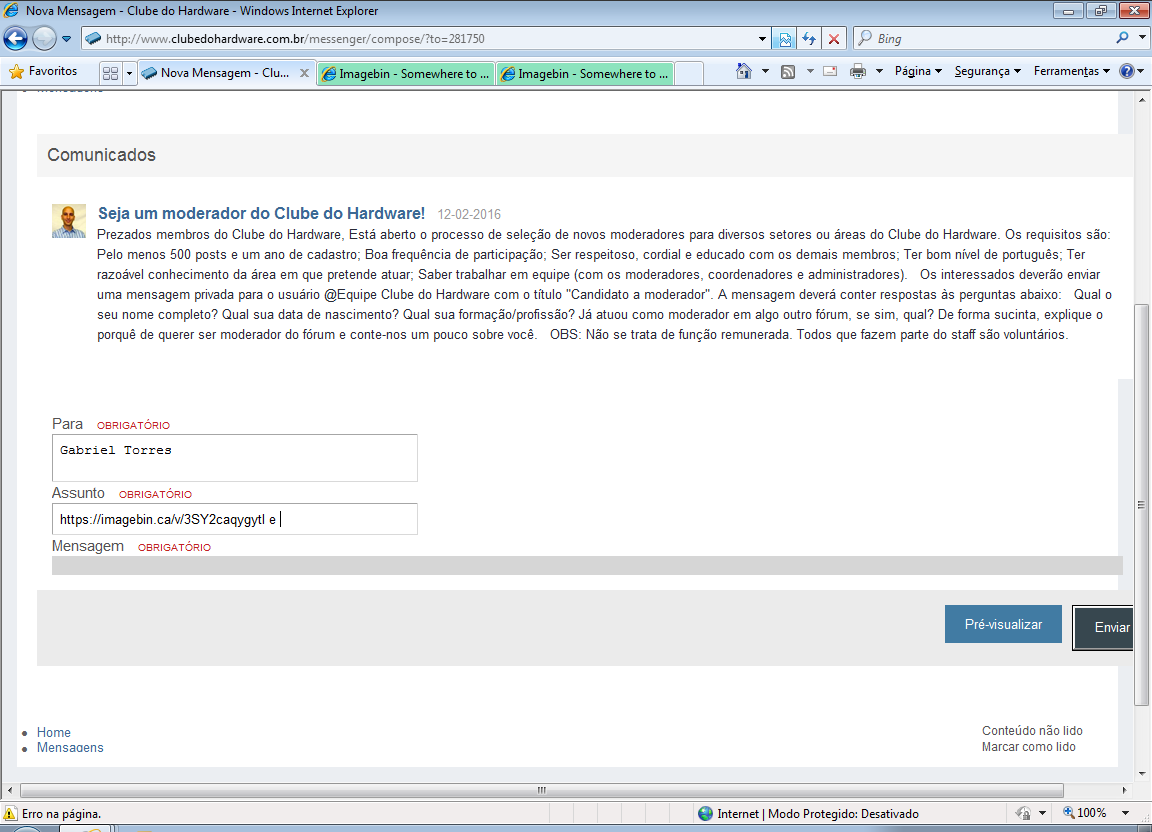Click the Home page icon
Viewport: 1152px width, 832px height.
744,71
